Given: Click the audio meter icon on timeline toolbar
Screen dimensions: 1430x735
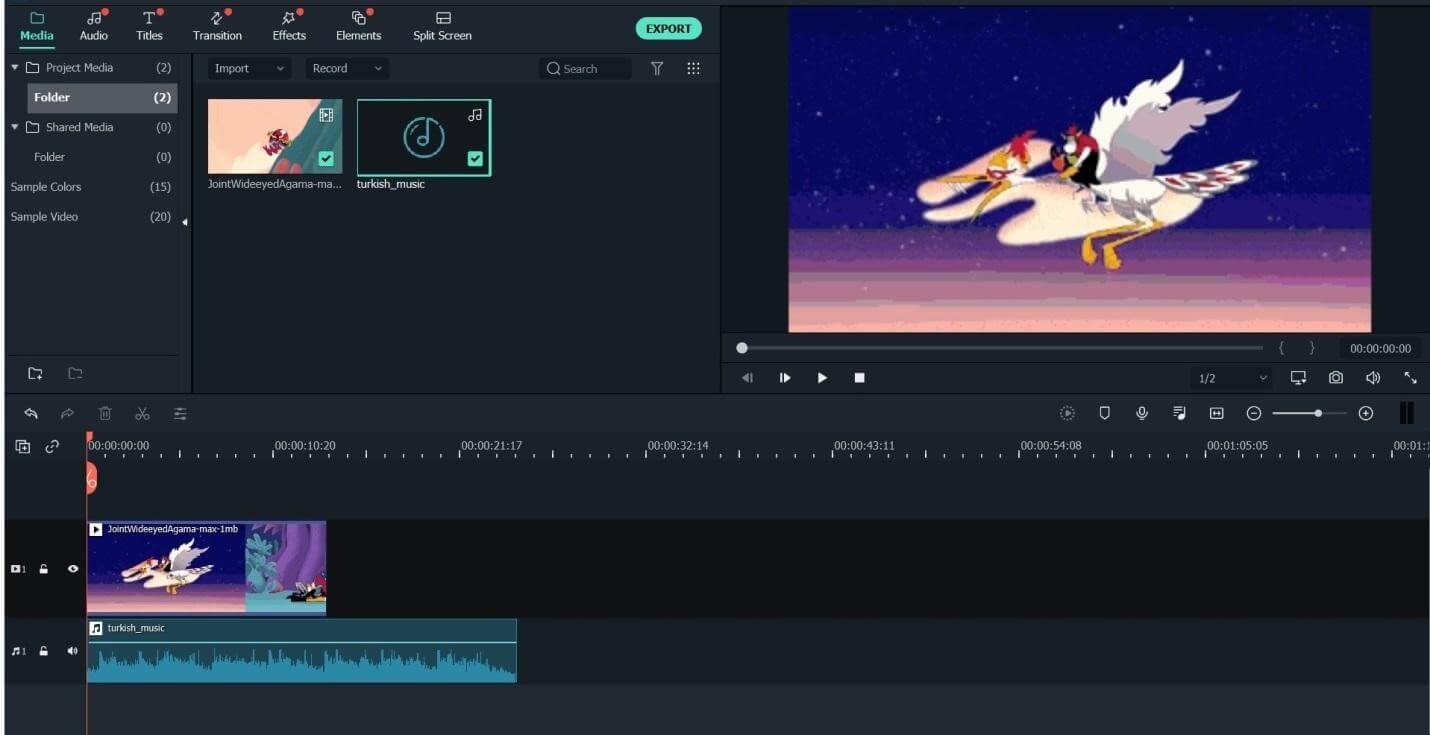Looking at the screenshot, I should 1406,413.
